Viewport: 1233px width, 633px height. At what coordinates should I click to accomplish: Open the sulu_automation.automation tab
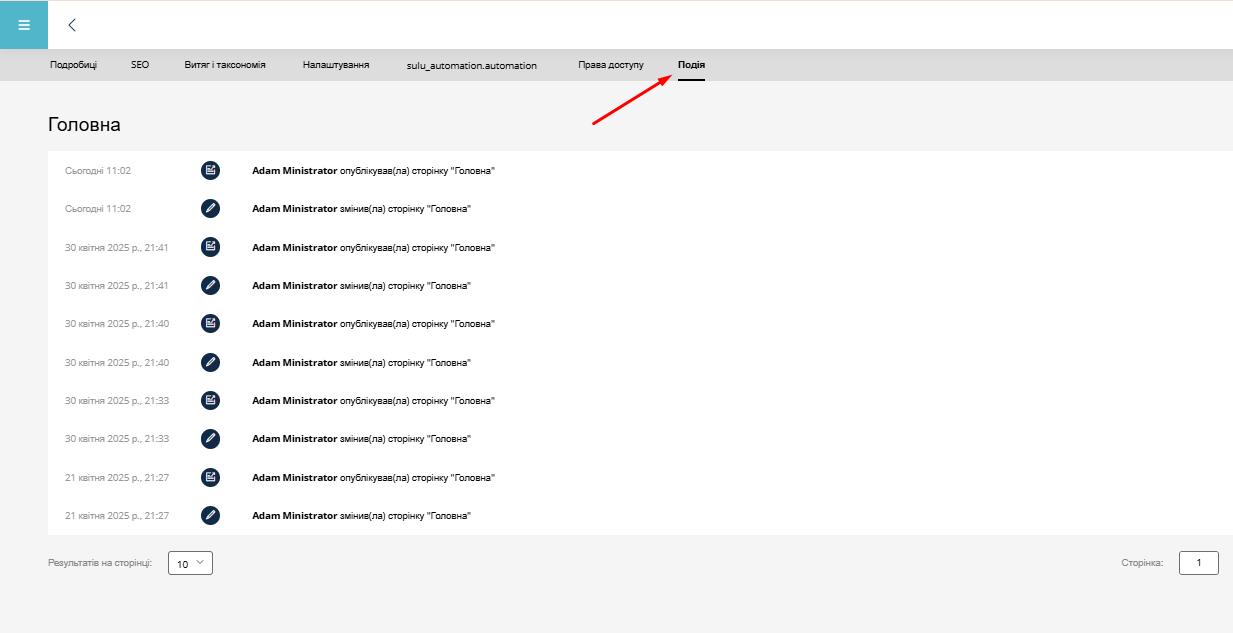(x=472, y=65)
